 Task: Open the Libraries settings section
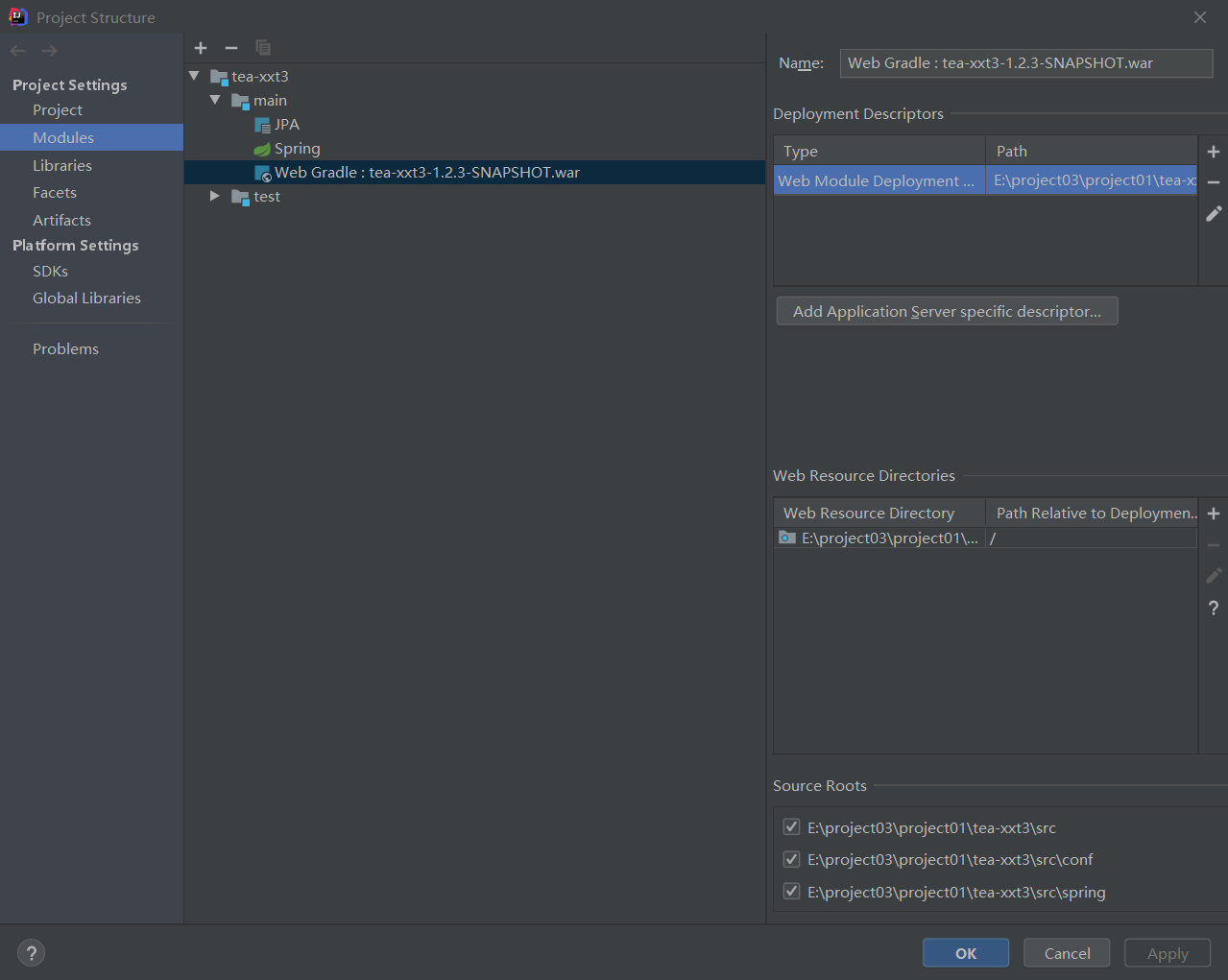(62, 165)
